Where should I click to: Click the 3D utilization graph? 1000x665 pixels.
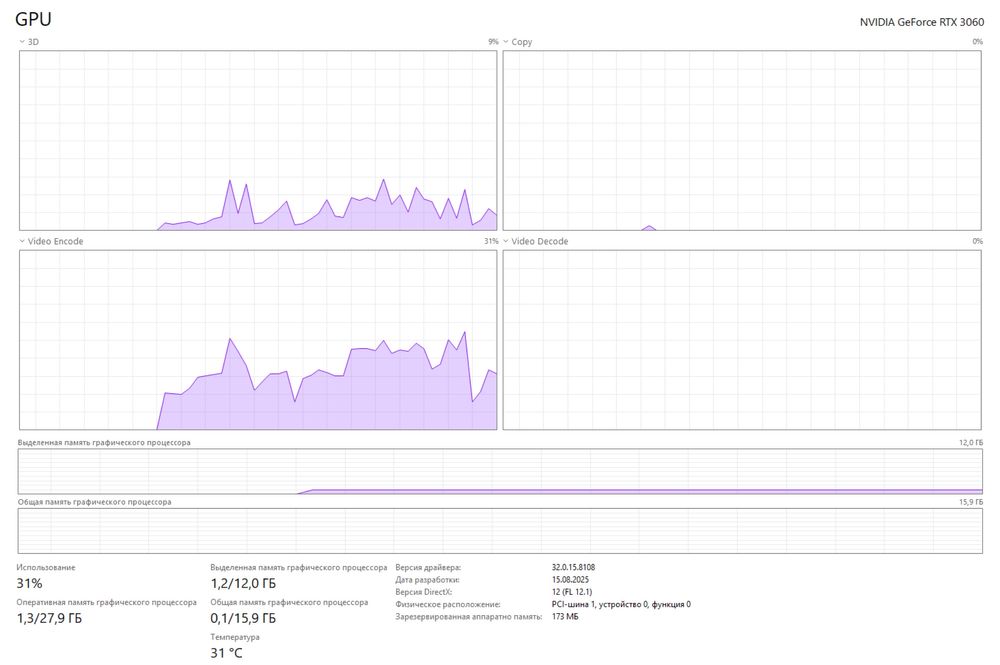tap(258, 140)
